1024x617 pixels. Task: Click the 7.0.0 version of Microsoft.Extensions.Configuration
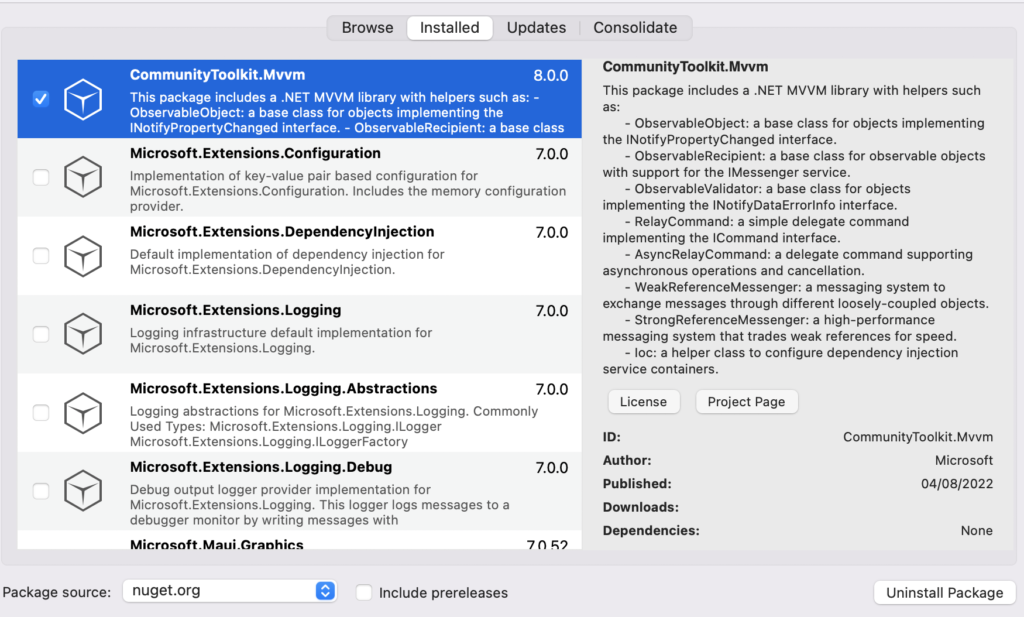coord(551,154)
